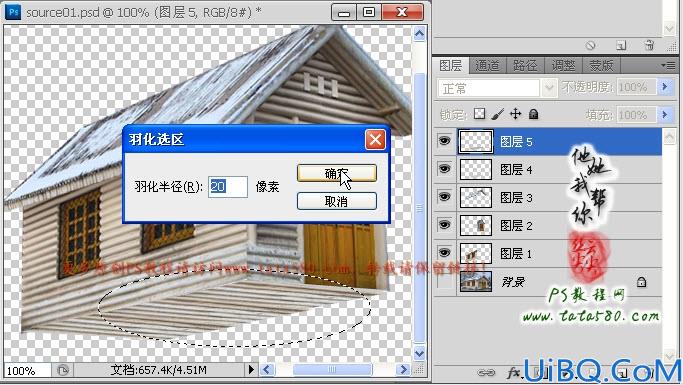The height and width of the screenshot is (385, 683).
Task: Click the trash icon in upper panel
Action: coord(649,45)
